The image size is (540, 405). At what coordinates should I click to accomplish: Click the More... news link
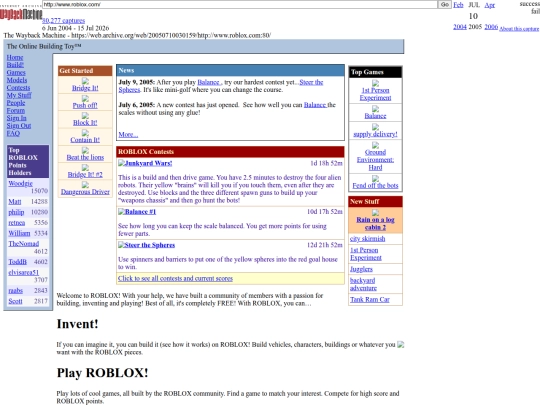[128, 135]
